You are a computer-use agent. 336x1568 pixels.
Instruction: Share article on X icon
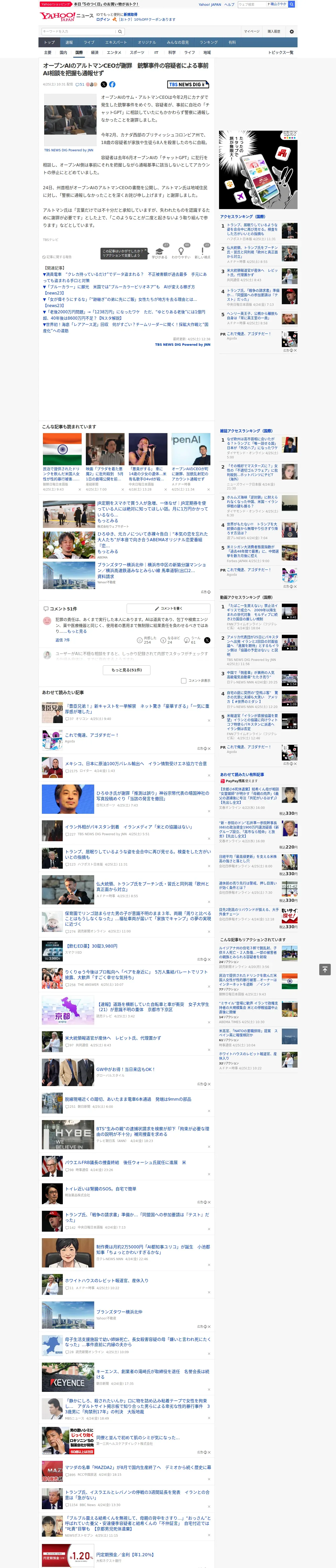click(104, 85)
